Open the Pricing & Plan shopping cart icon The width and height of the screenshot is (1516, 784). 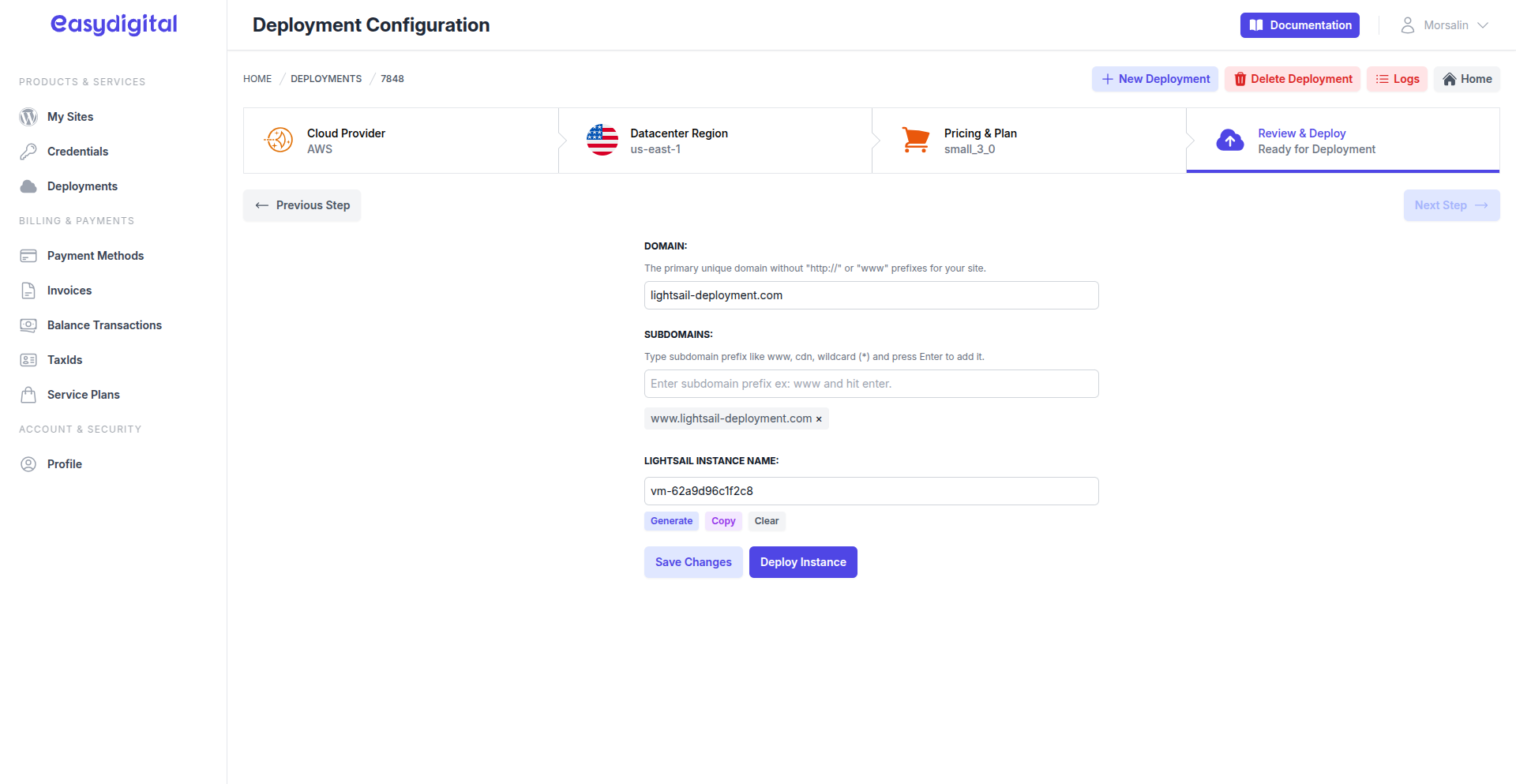[x=916, y=140]
